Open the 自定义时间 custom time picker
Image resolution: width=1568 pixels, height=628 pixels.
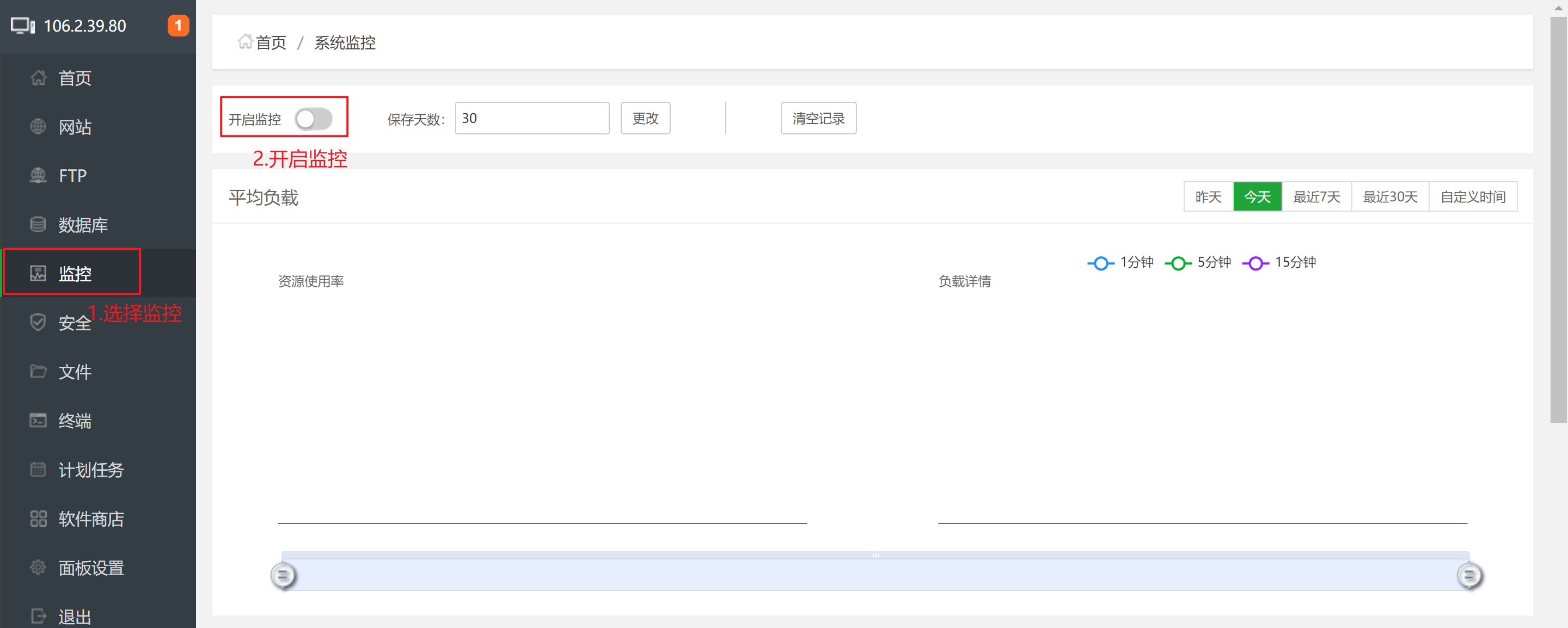[x=1472, y=196]
